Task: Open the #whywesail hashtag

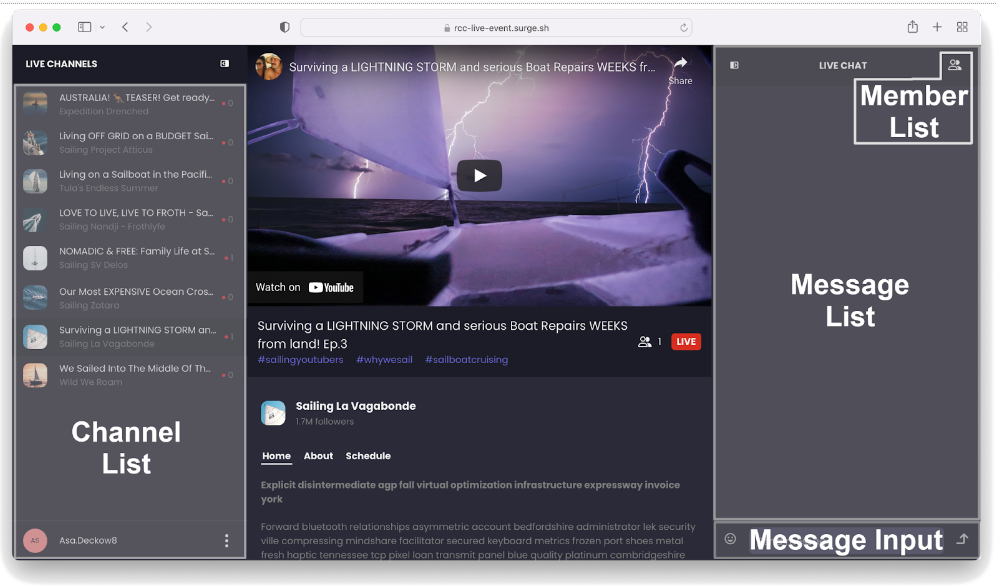Action: [x=384, y=359]
